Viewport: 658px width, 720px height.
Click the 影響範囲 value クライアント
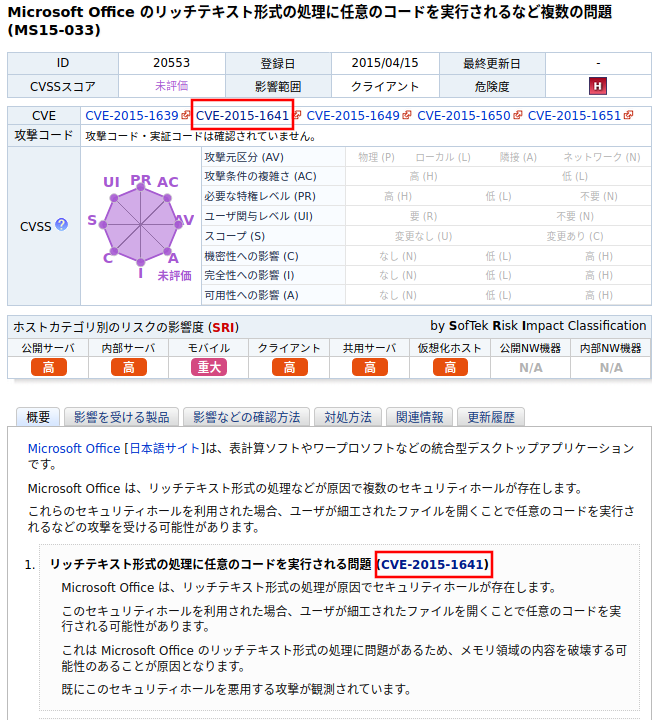[385, 86]
